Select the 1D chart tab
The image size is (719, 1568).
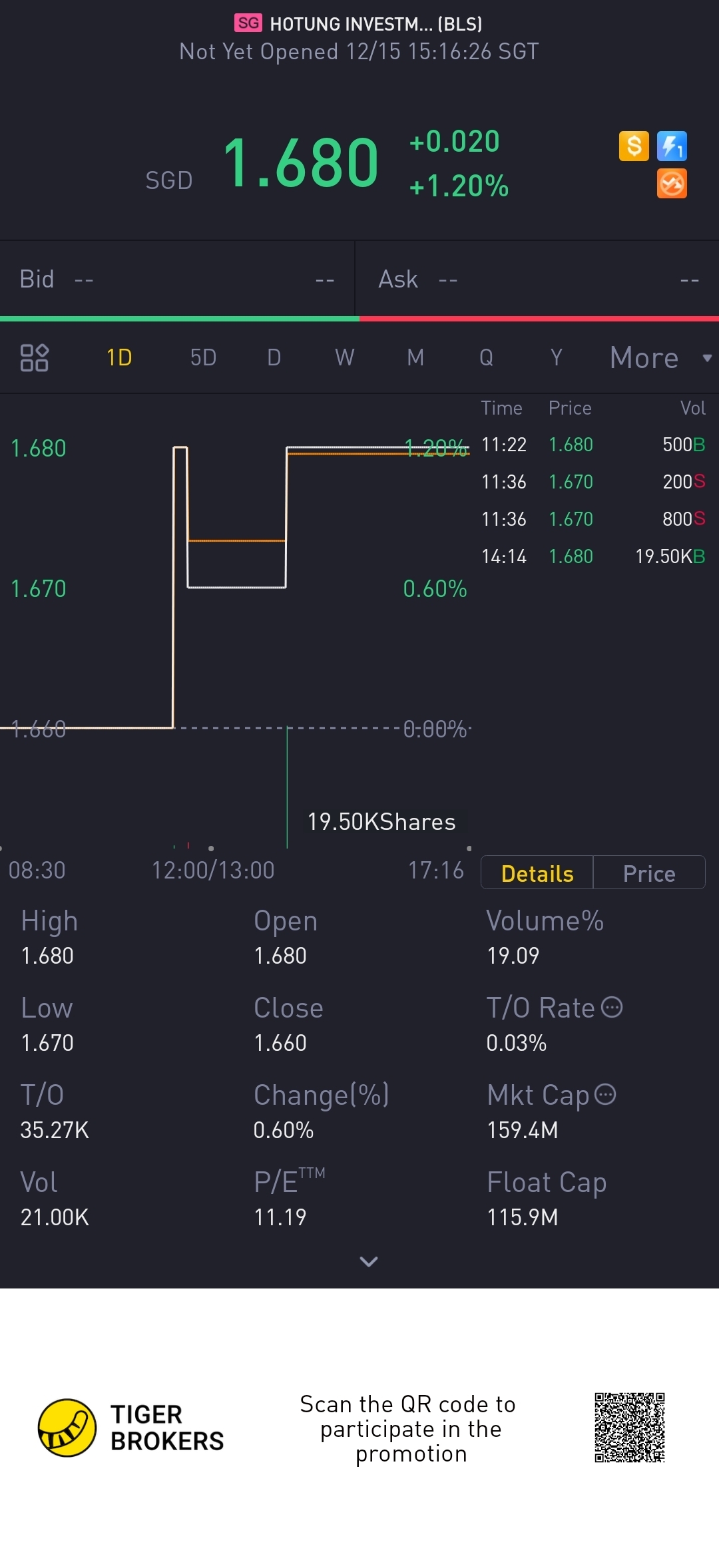(120, 358)
